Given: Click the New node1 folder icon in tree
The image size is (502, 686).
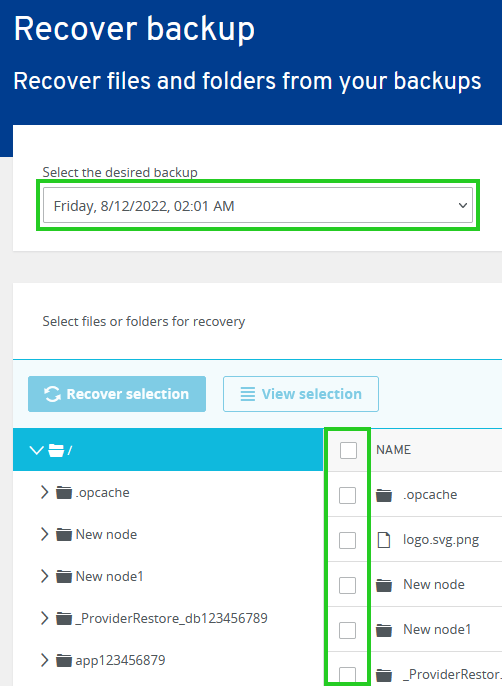Looking at the screenshot, I should tap(64, 577).
